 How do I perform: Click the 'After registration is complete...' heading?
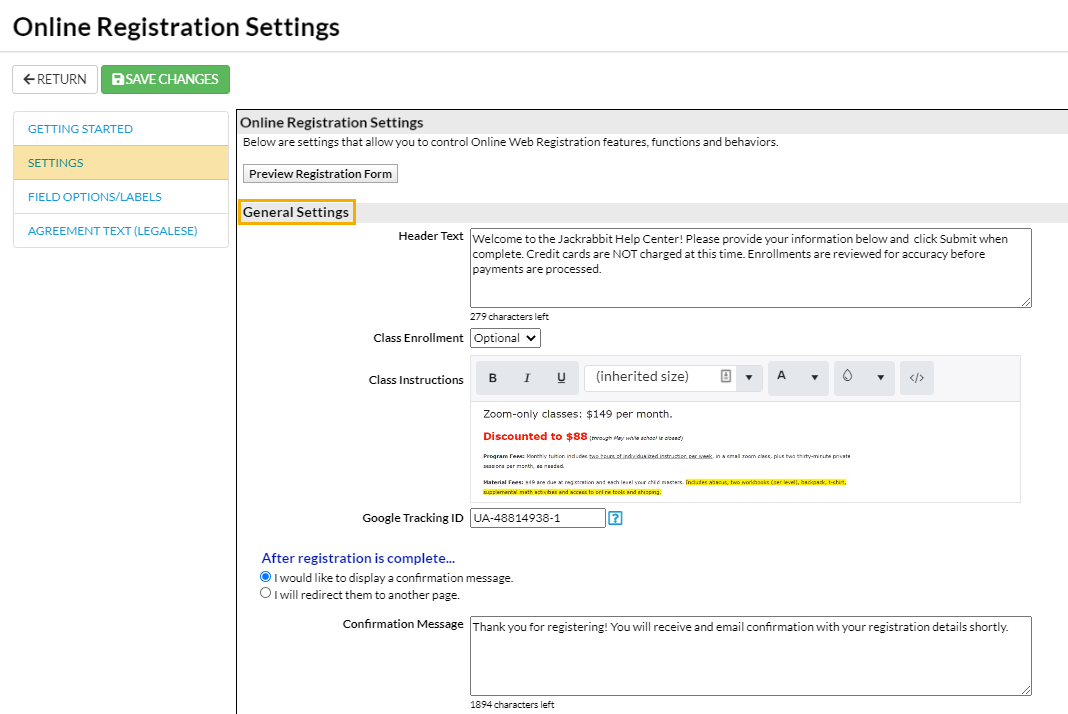click(358, 558)
